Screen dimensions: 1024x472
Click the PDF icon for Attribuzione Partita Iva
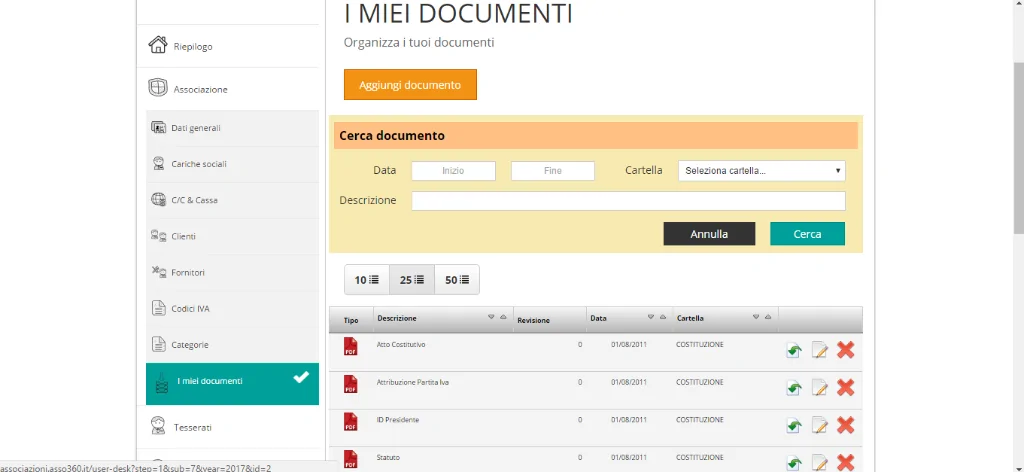(x=351, y=384)
